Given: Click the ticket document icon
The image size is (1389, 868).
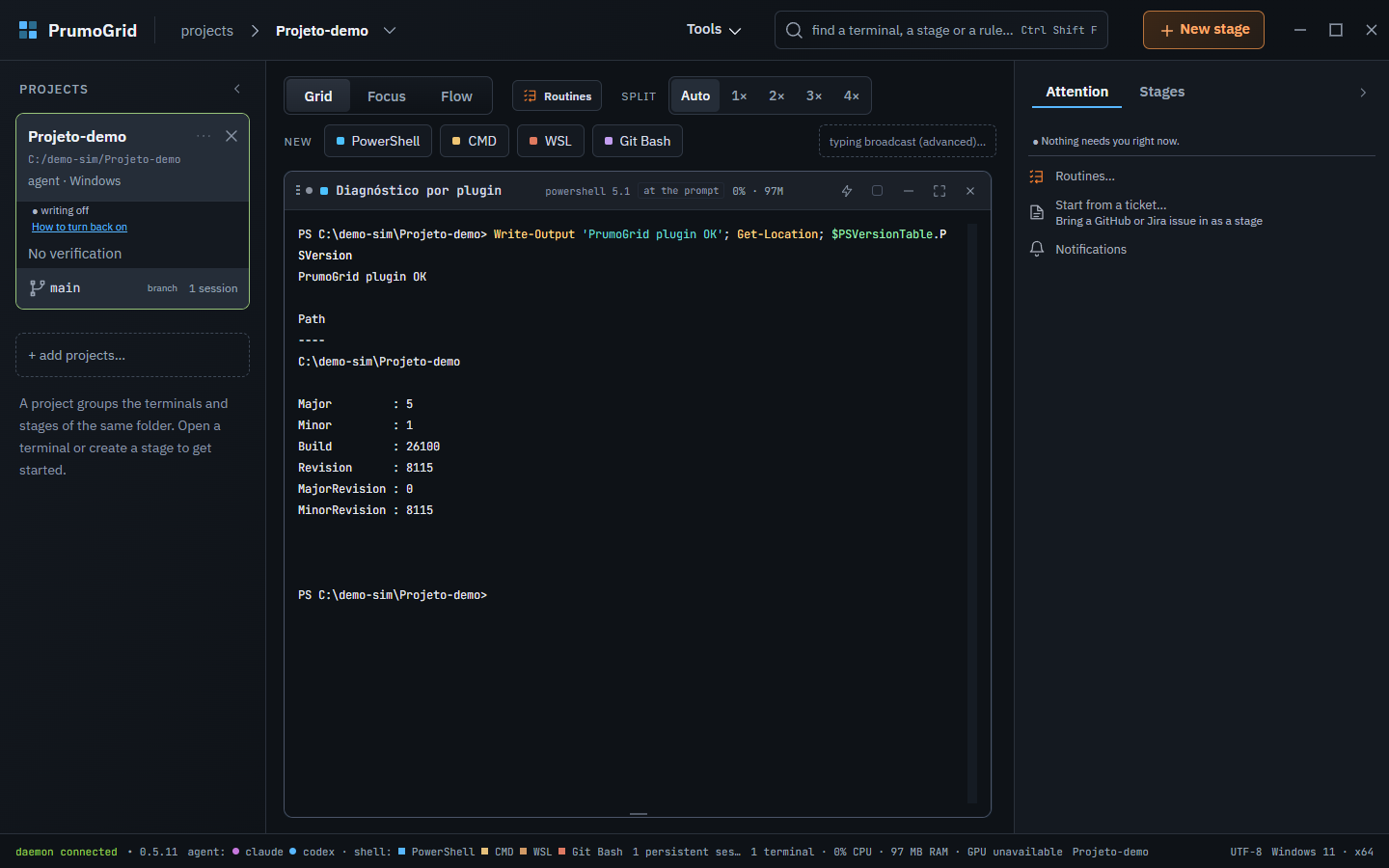Looking at the screenshot, I should [x=1037, y=212].
